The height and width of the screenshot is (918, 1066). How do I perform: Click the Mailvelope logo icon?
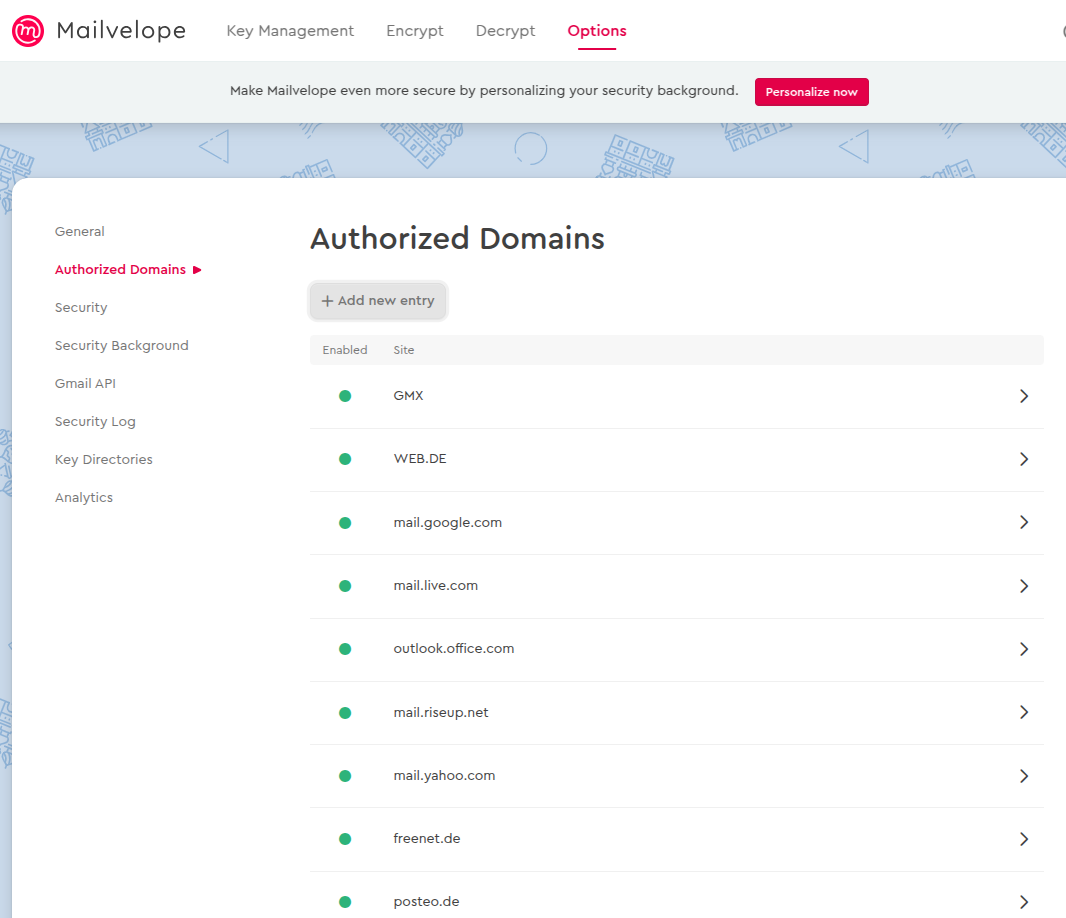click(x=28, y=31)
